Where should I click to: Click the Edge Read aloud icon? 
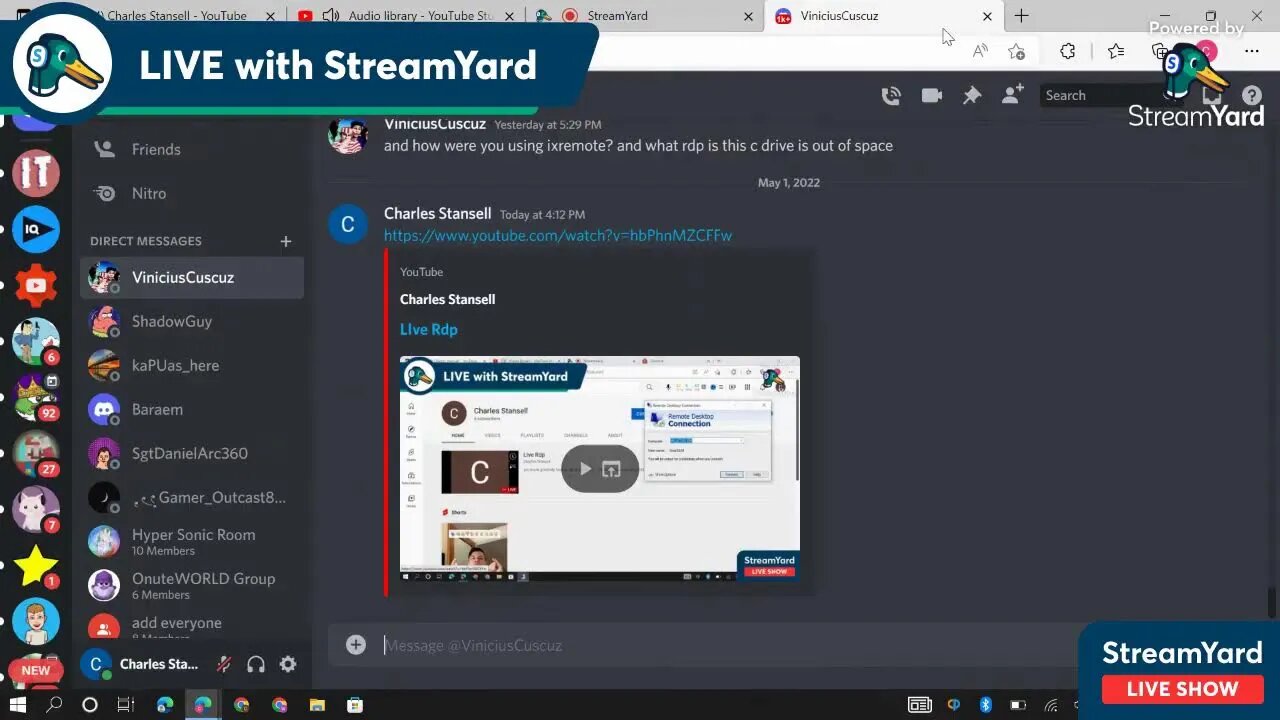pos(980,51)
